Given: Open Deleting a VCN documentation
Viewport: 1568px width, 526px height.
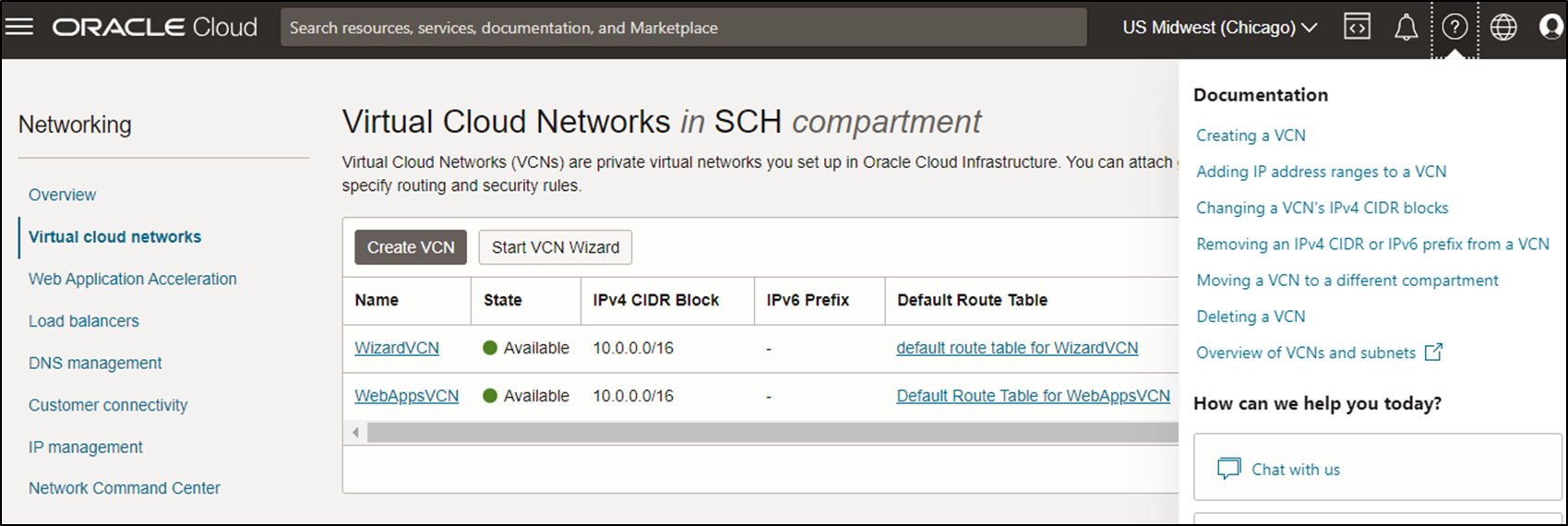Looking at the screenshot, I should coord(1251,317).
